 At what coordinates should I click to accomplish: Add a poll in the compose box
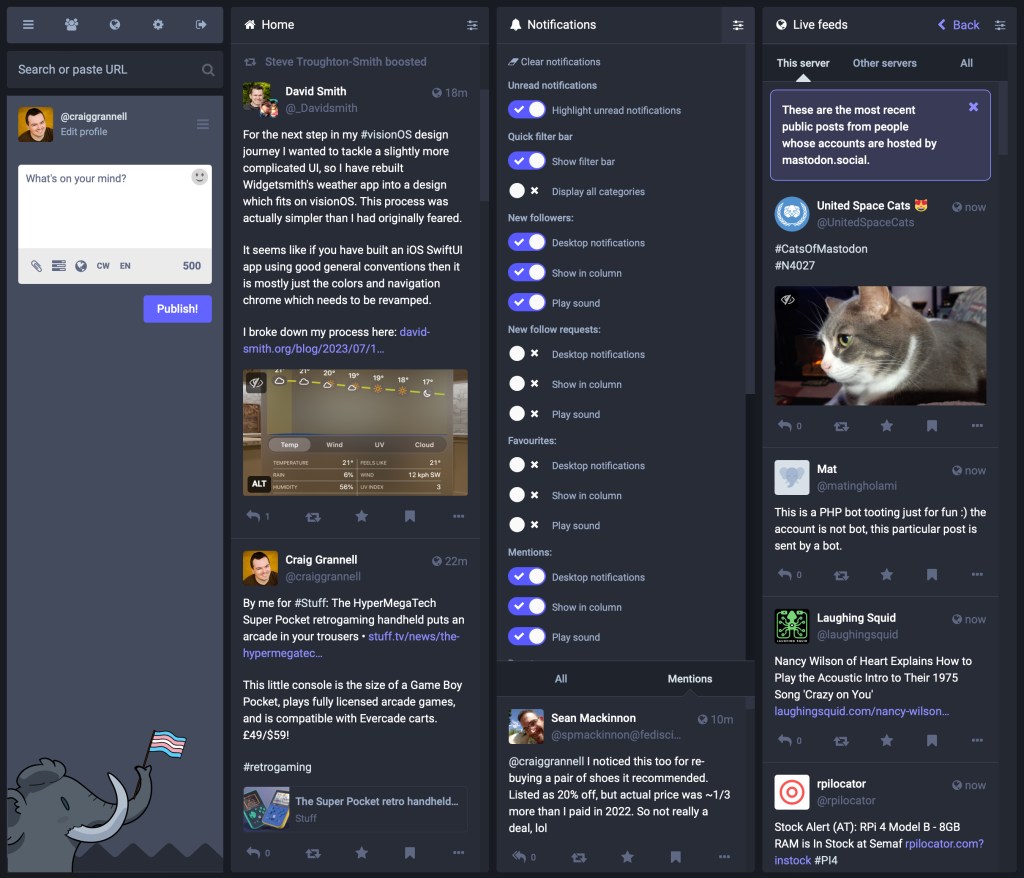point(59,266)
